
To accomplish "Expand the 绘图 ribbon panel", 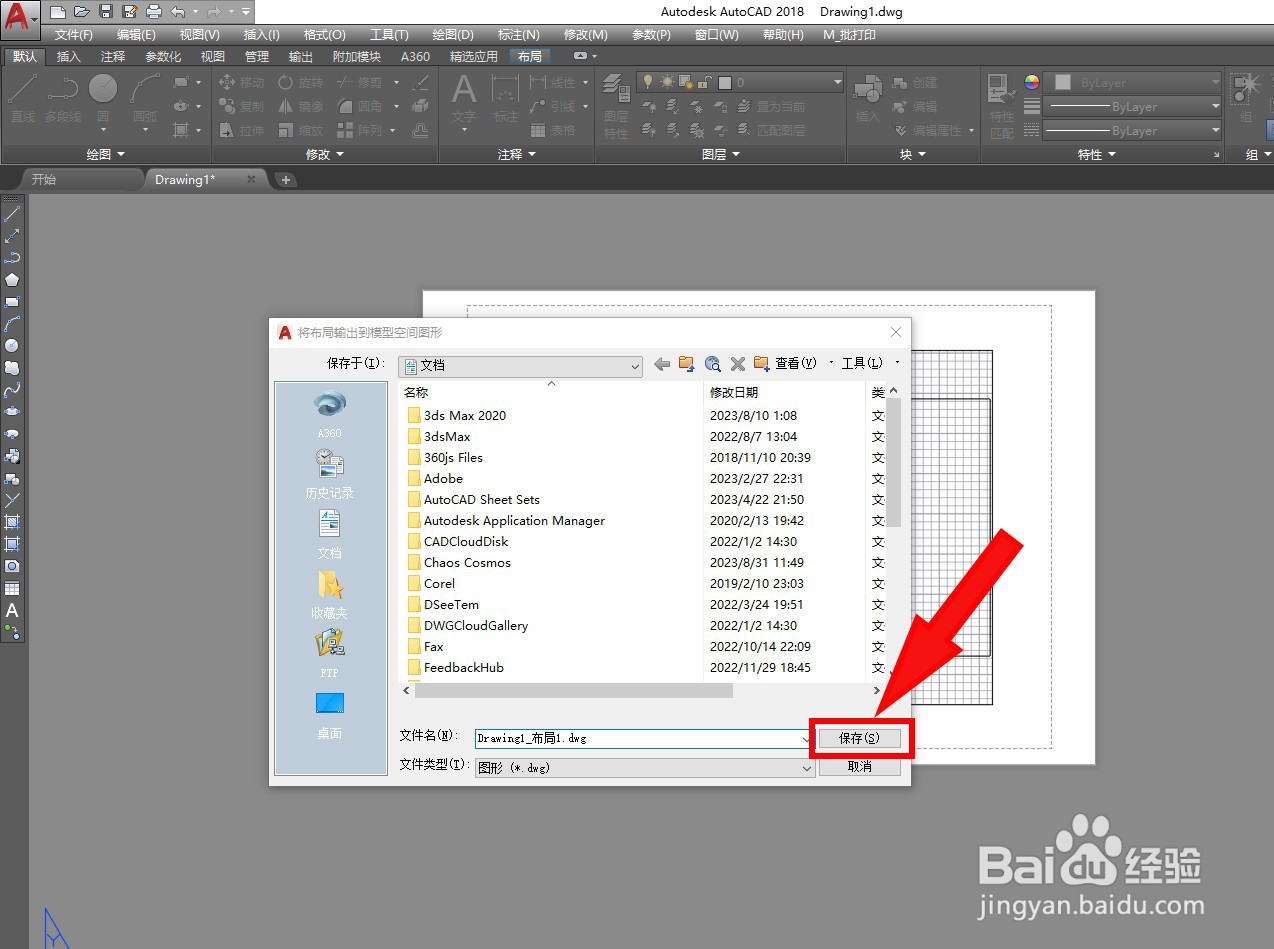I will pyautogui.click(x=106, y=154).
